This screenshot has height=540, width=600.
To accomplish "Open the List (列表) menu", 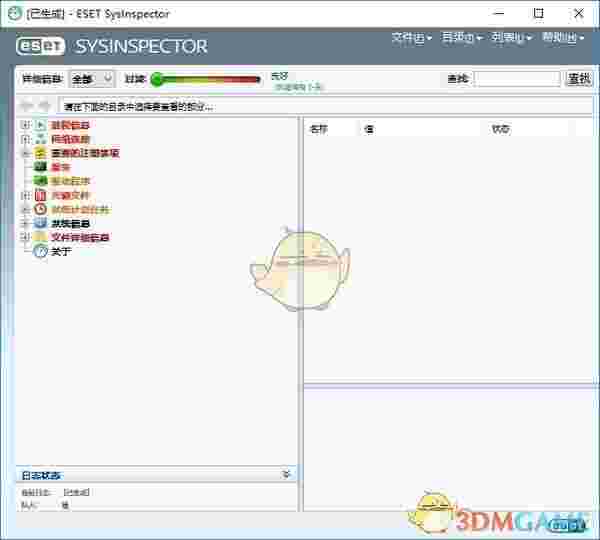I will pyautogui.click(x=512, y=38).
